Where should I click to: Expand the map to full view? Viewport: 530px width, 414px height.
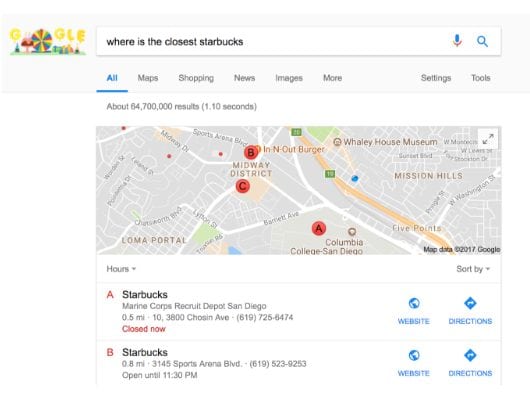tap(488, 139)
